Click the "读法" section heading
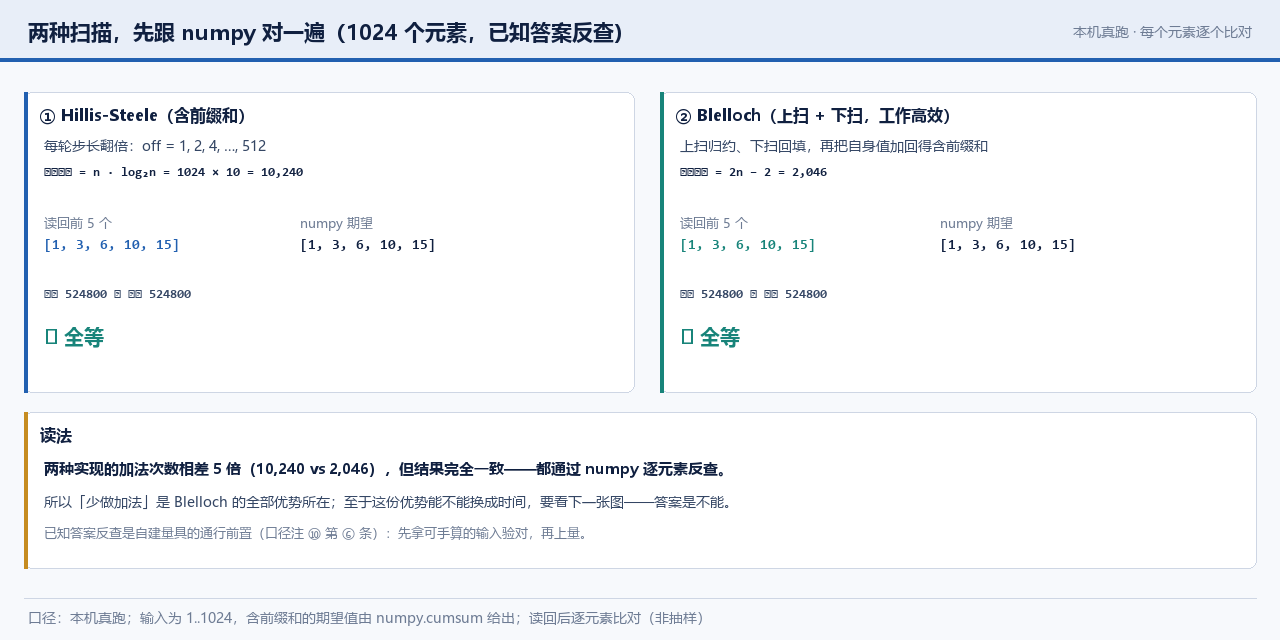 click(56, 436)
